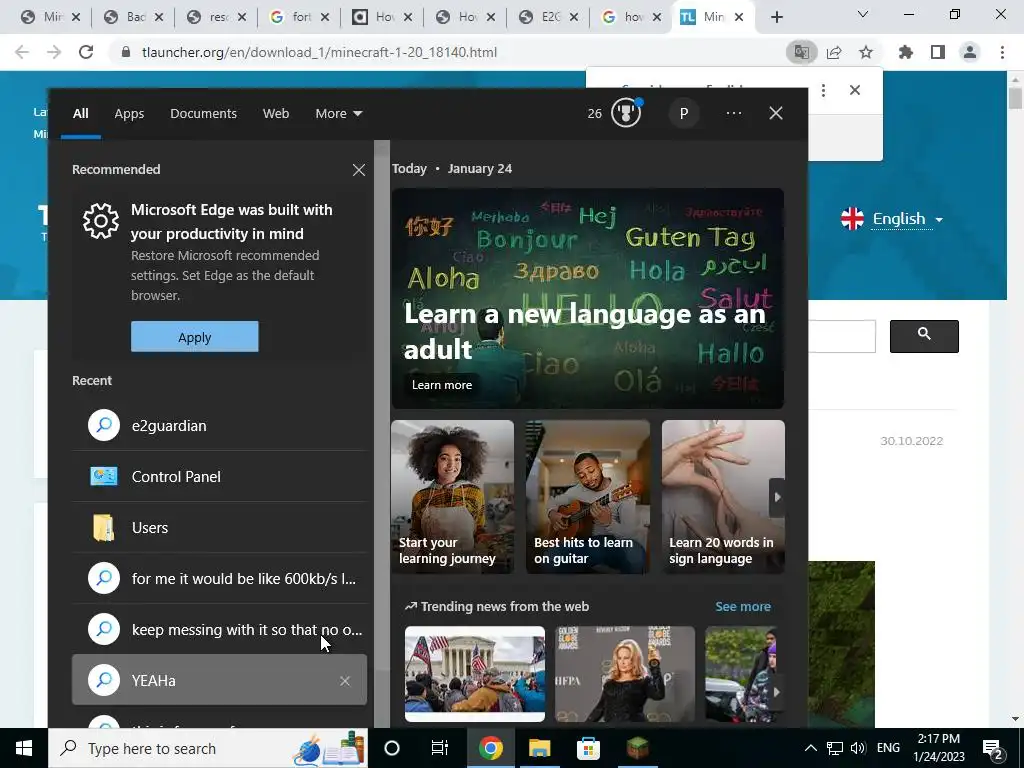Switch to the Apps filter tab
This screenshot has height=768, width=1024.
tap(129, 114)
